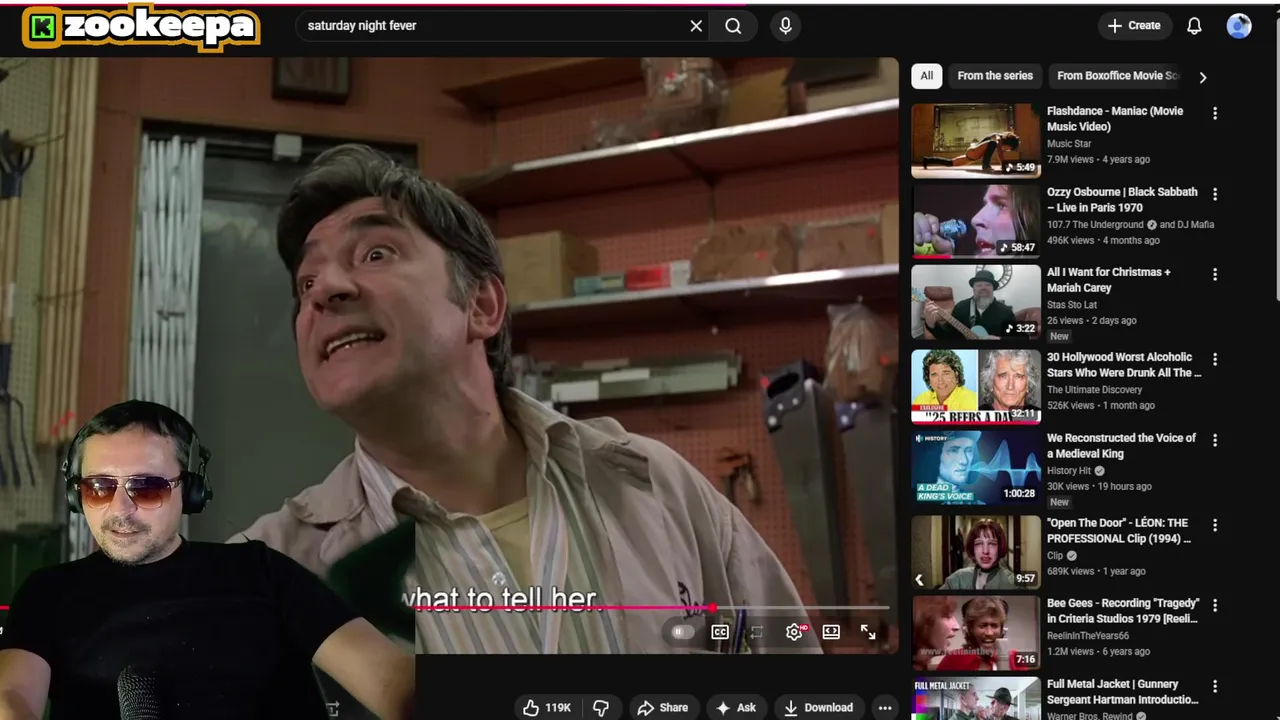Open more actions below the video
This screenshot has width=1280, height=720.
885,707
